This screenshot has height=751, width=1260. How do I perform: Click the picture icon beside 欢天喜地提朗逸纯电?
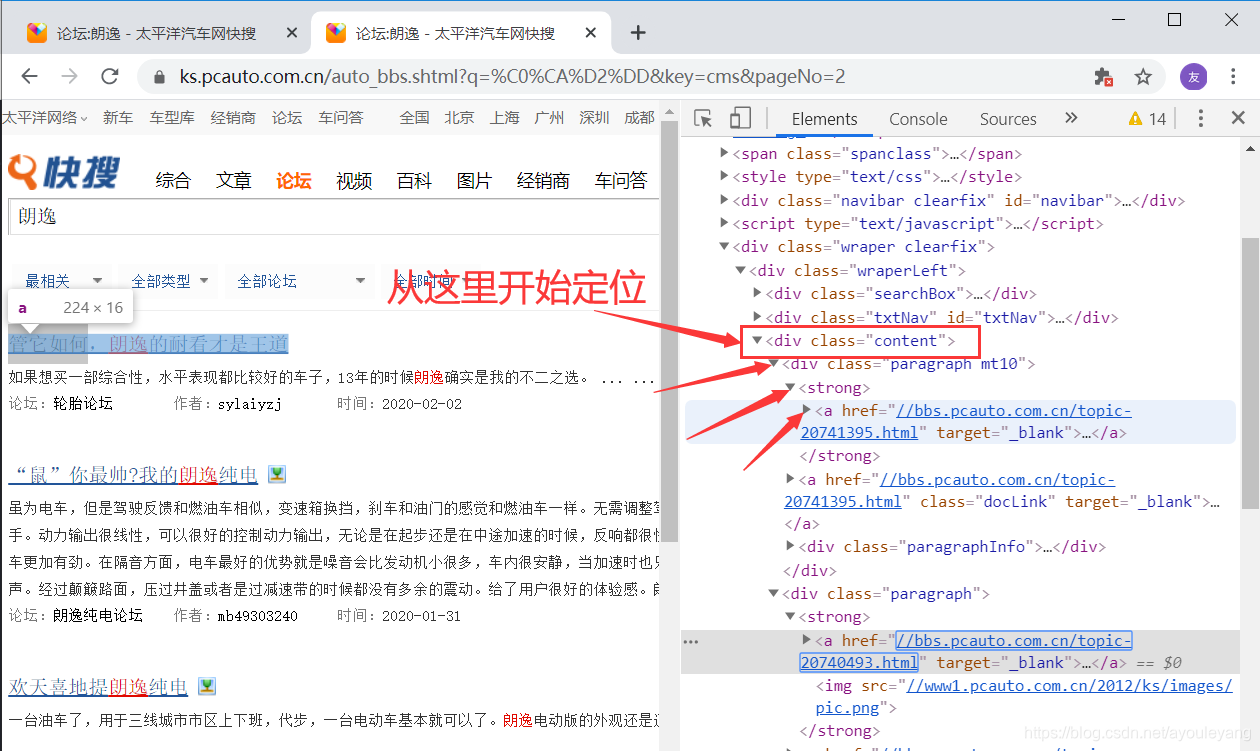point(207,686)
